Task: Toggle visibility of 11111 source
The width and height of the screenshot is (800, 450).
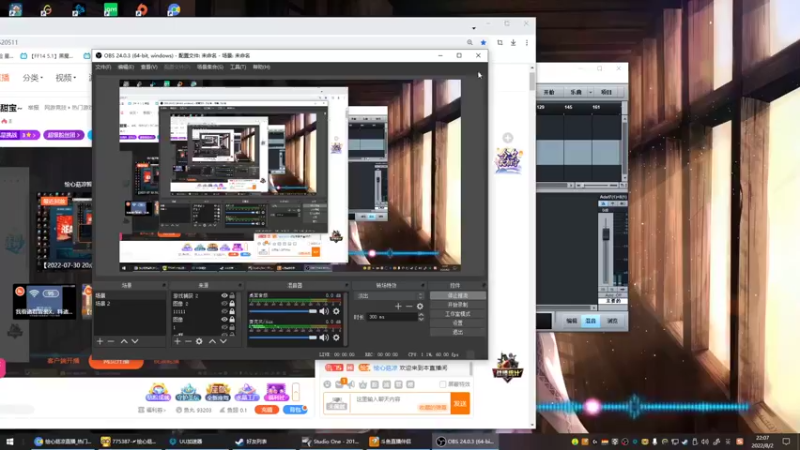Action: click(224, 311)
